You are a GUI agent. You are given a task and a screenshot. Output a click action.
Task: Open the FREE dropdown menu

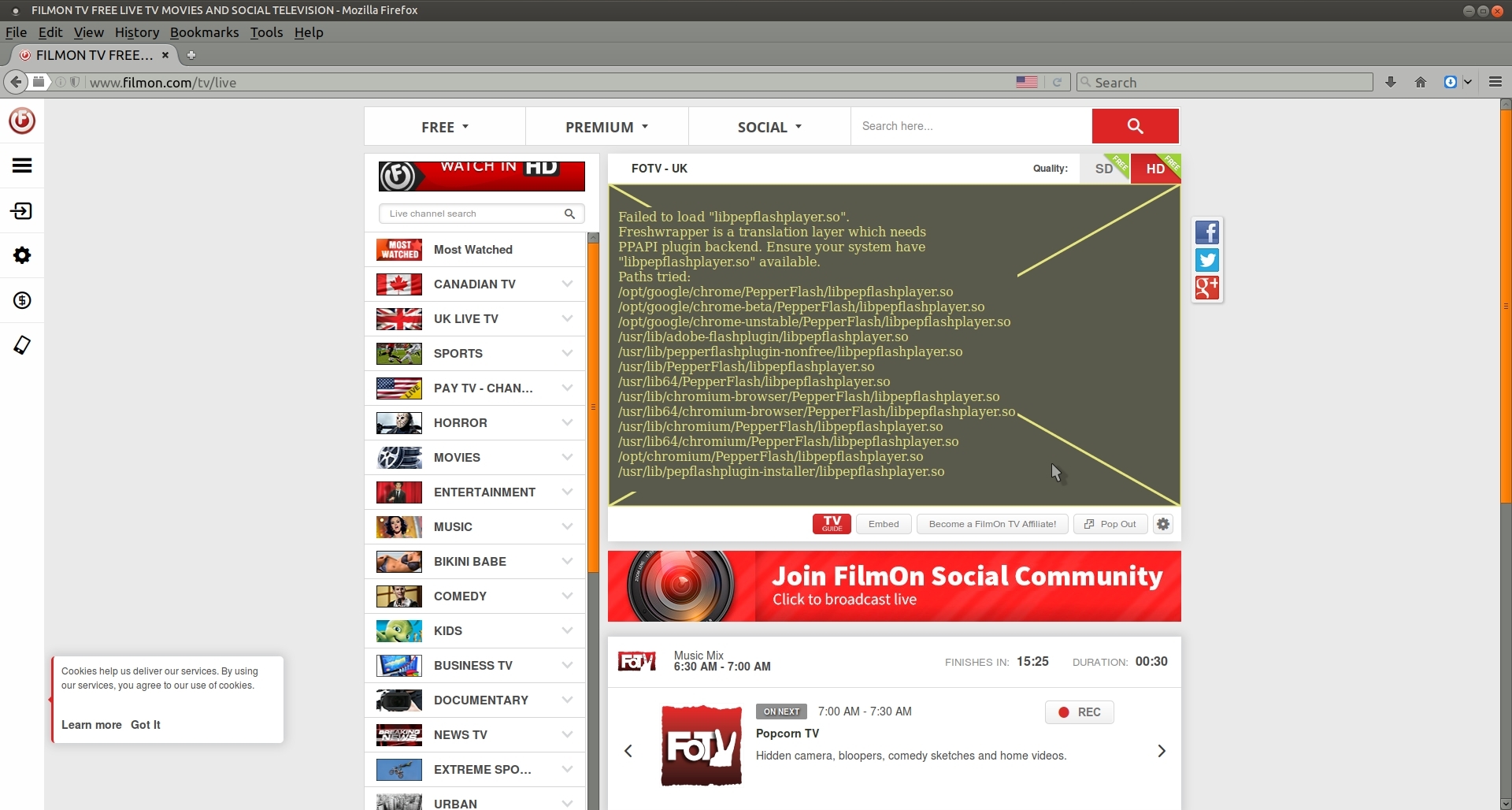(445, 127)
